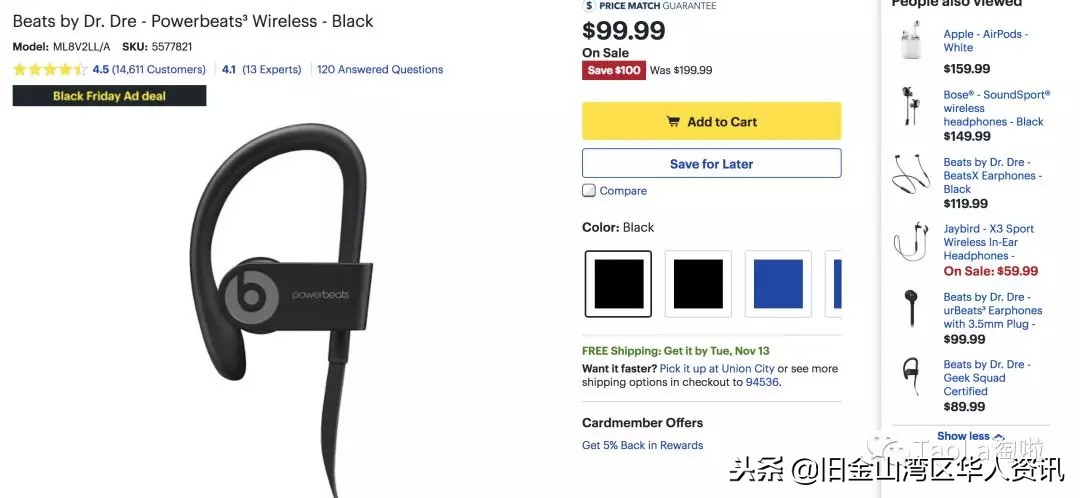This screenshot has width=1080, height=498.
Task: Open the Jaybird X3 Sport thumbnail
Action: tap(911, 242)
